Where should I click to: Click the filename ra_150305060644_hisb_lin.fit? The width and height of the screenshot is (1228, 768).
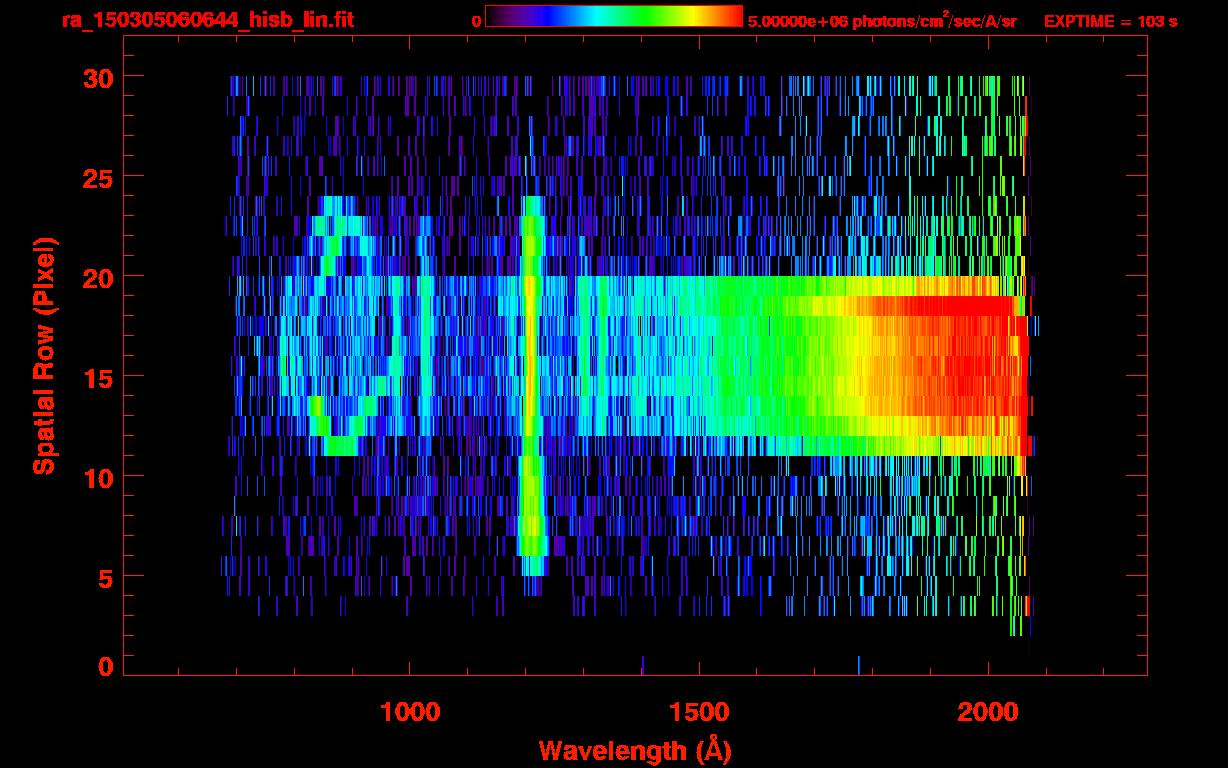[206, 20]
